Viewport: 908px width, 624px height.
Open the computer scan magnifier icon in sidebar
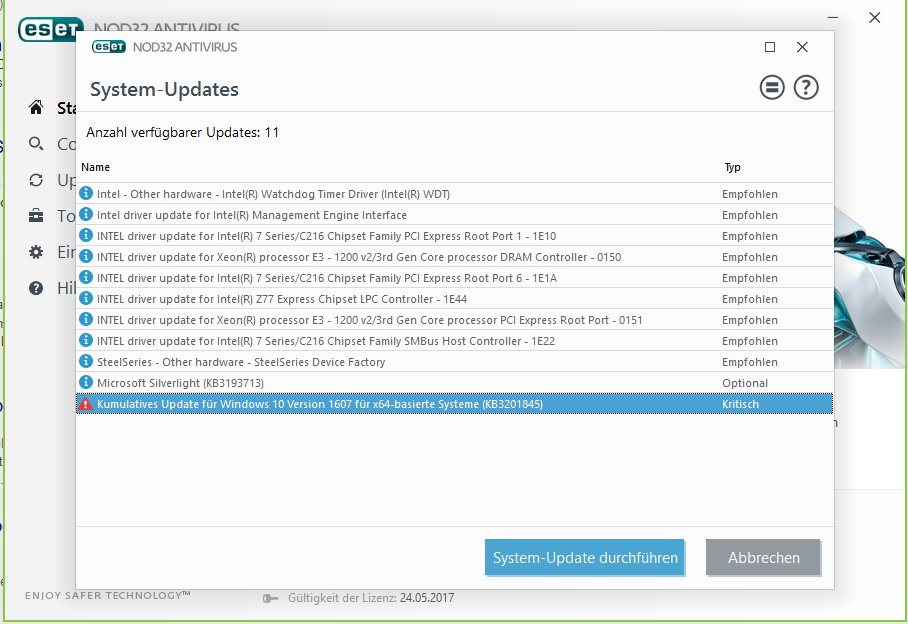point(36,144)
